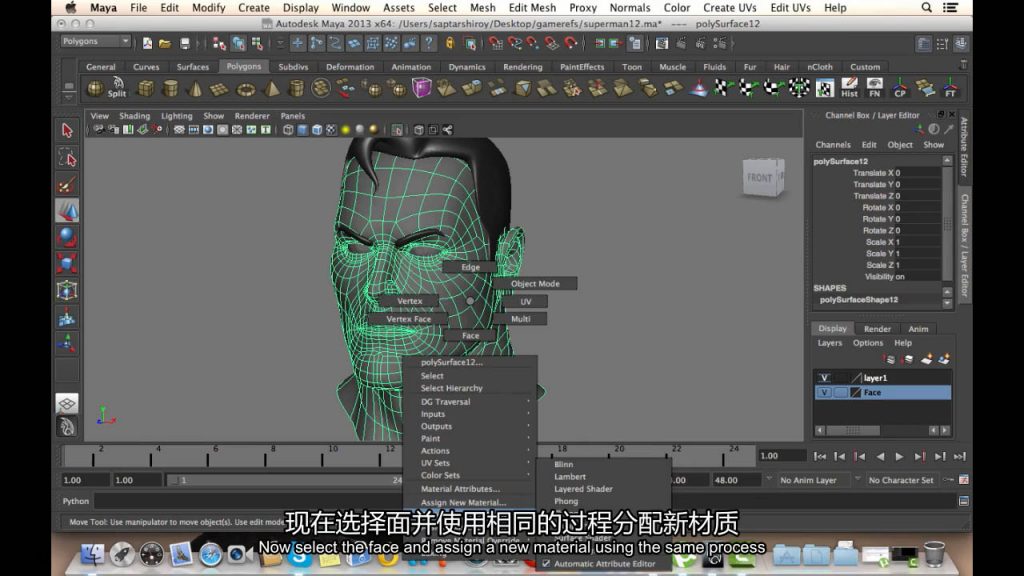Click frame 10 on the time slider

click(x=333, y=454)
